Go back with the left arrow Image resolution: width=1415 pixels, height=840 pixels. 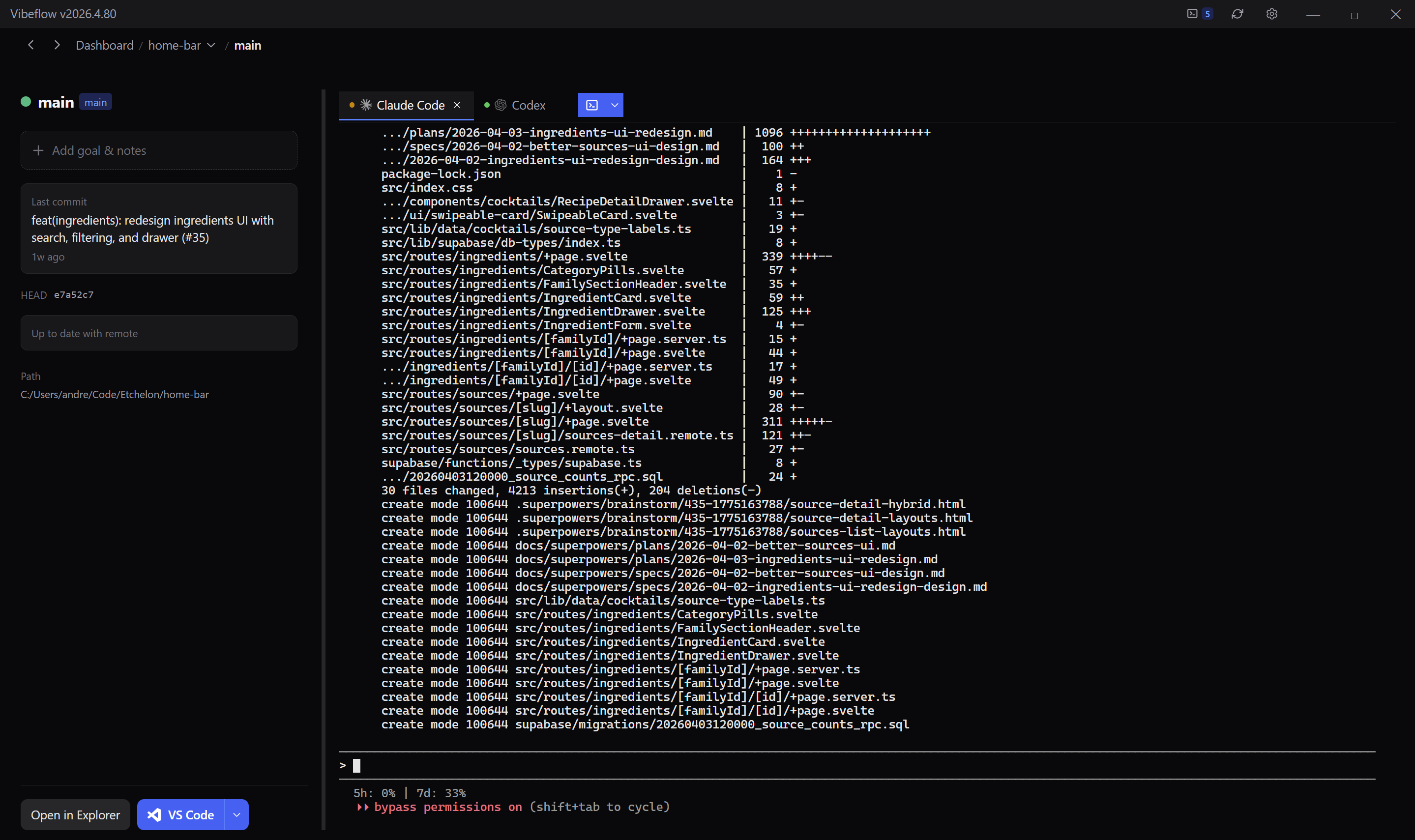tap(31, 45)
